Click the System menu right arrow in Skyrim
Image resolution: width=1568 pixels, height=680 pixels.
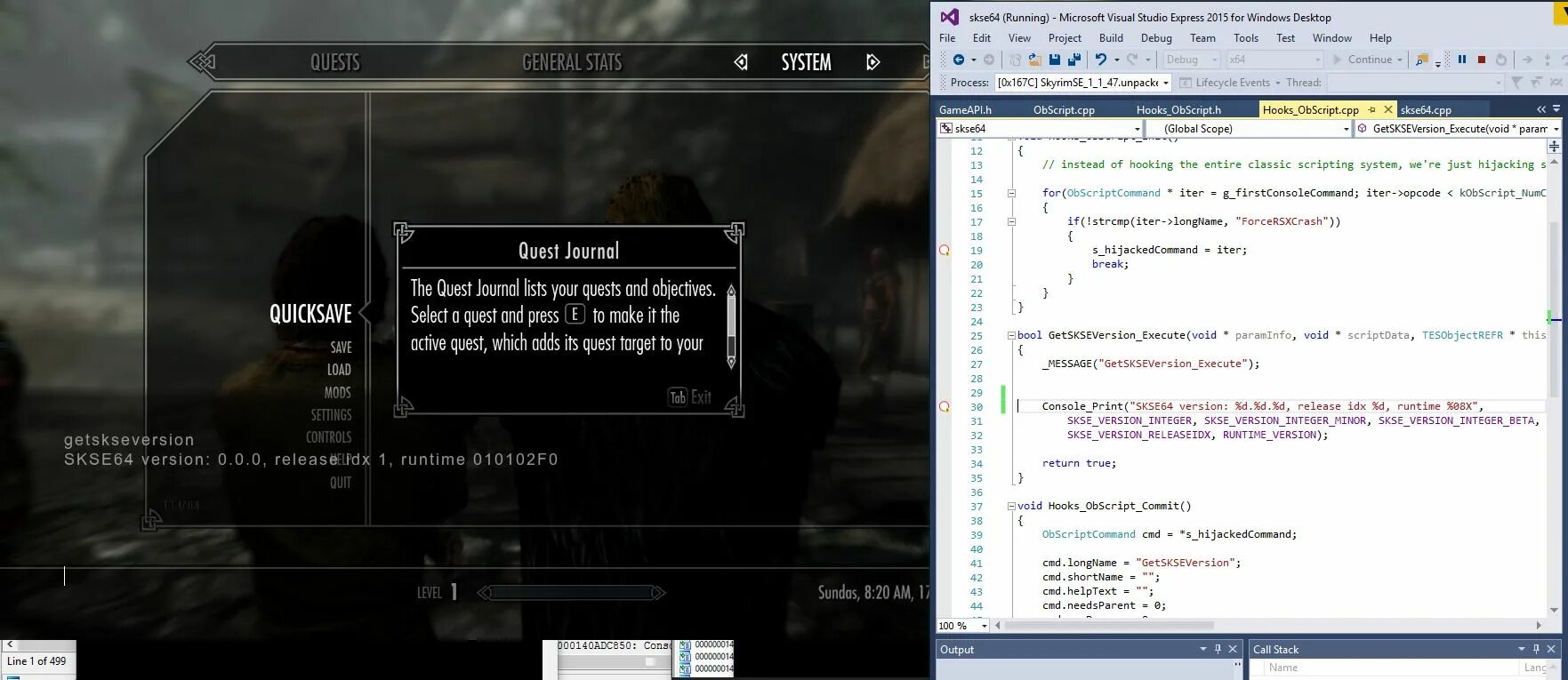pos(873,62)
